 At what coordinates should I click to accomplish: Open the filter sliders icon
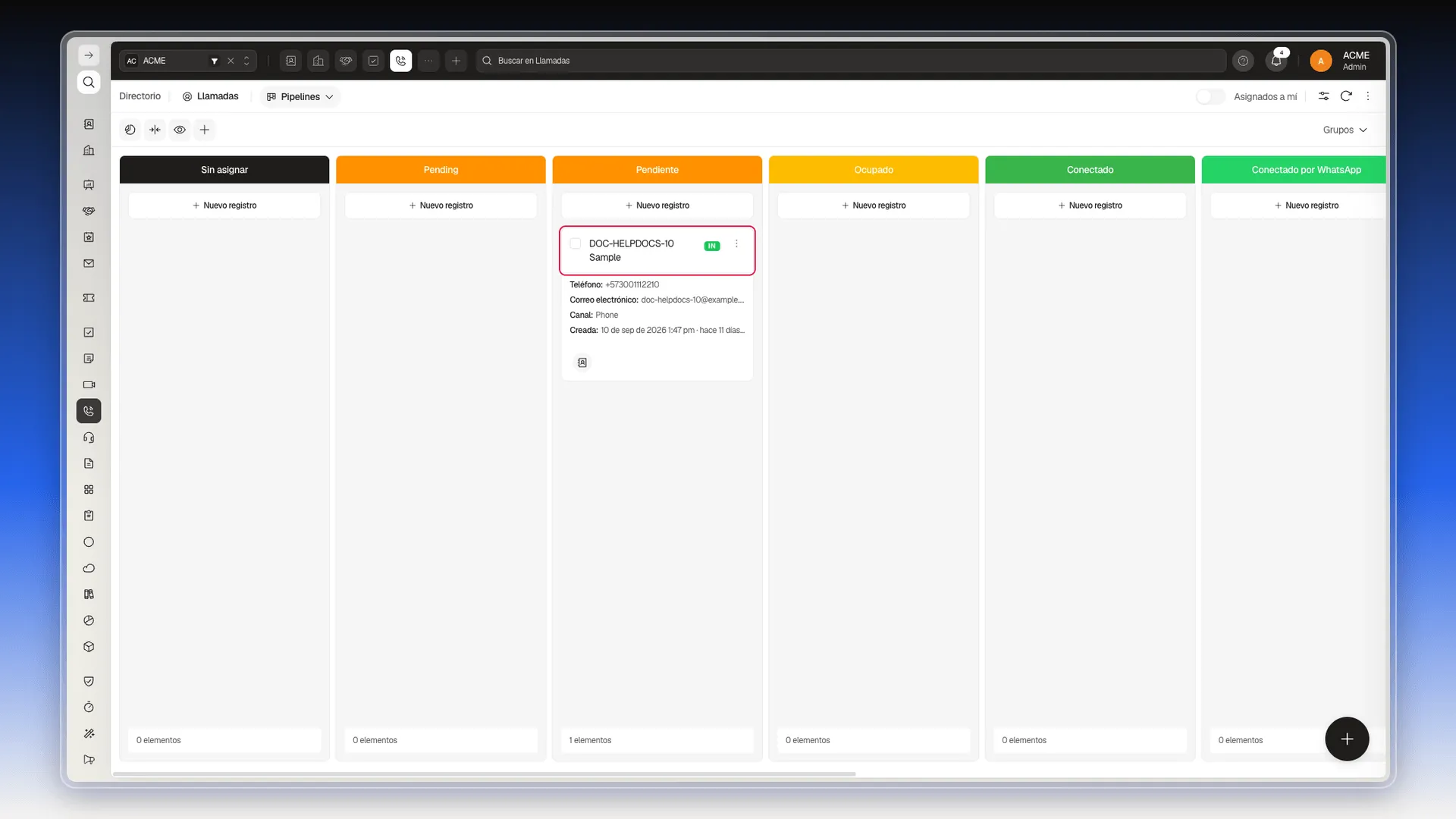(1323, 96)
